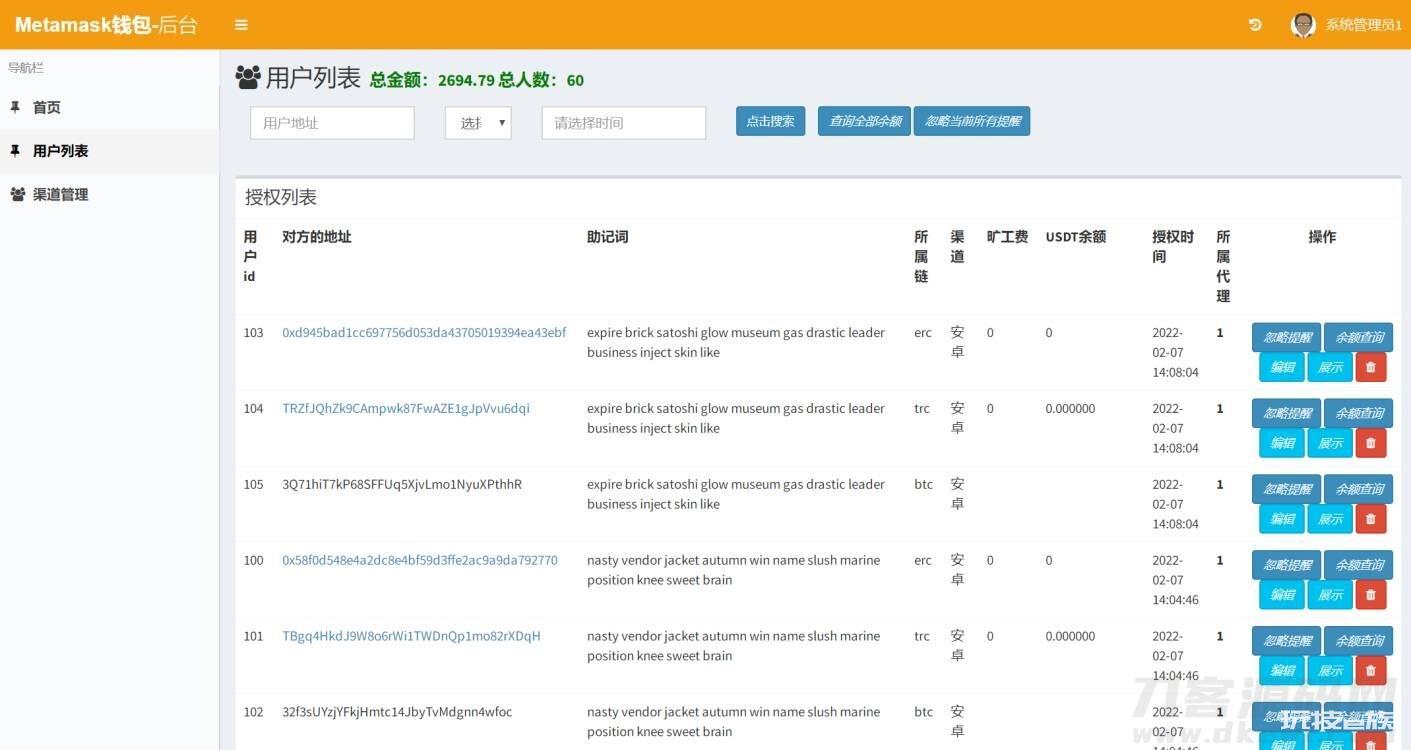The image size is (1411, 750).
Task: Click 余额查询 for user 100
Action: coord(1358,565)
